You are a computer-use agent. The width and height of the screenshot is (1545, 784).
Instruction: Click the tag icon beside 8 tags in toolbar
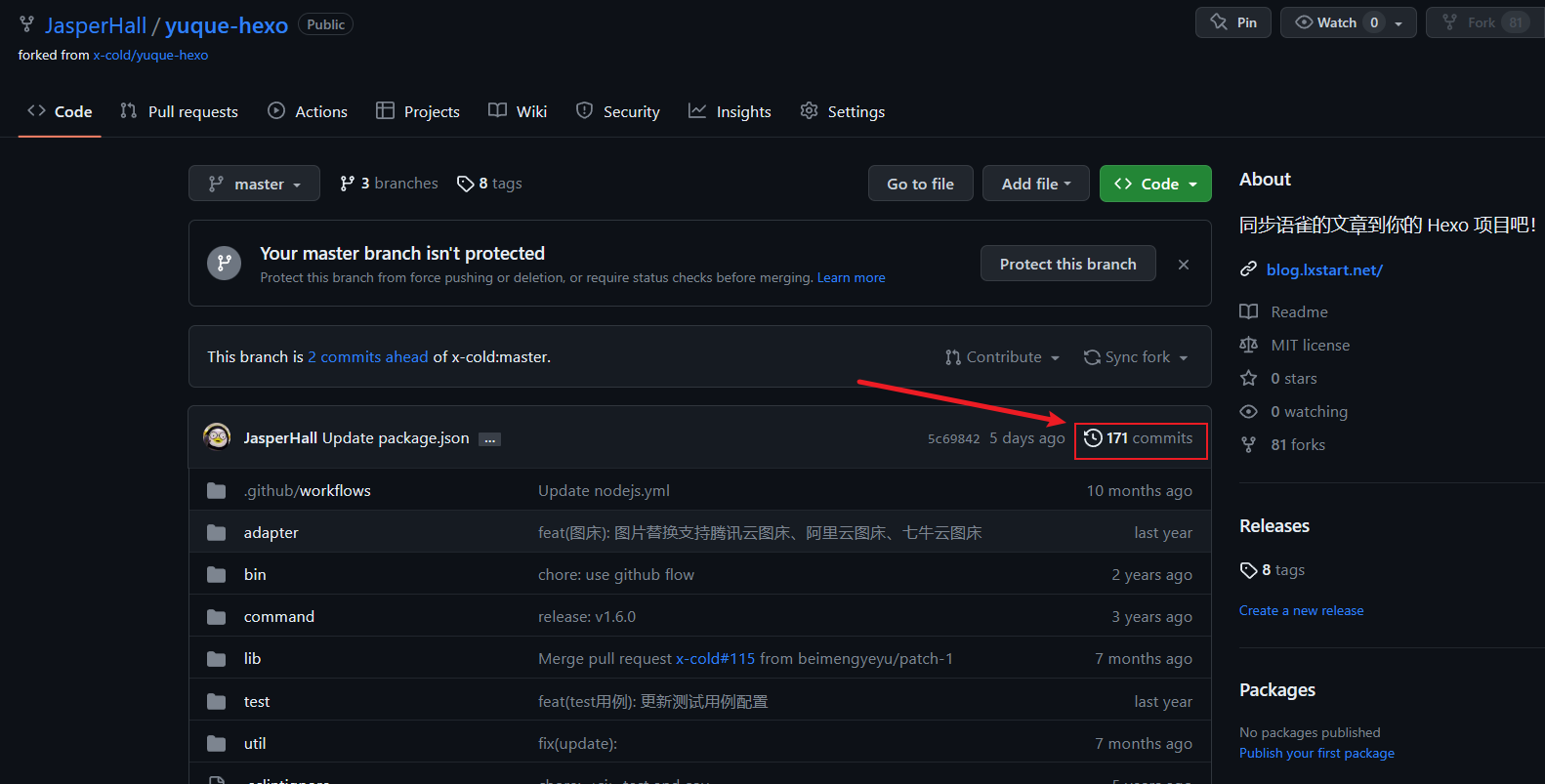(x=465, y=184)
